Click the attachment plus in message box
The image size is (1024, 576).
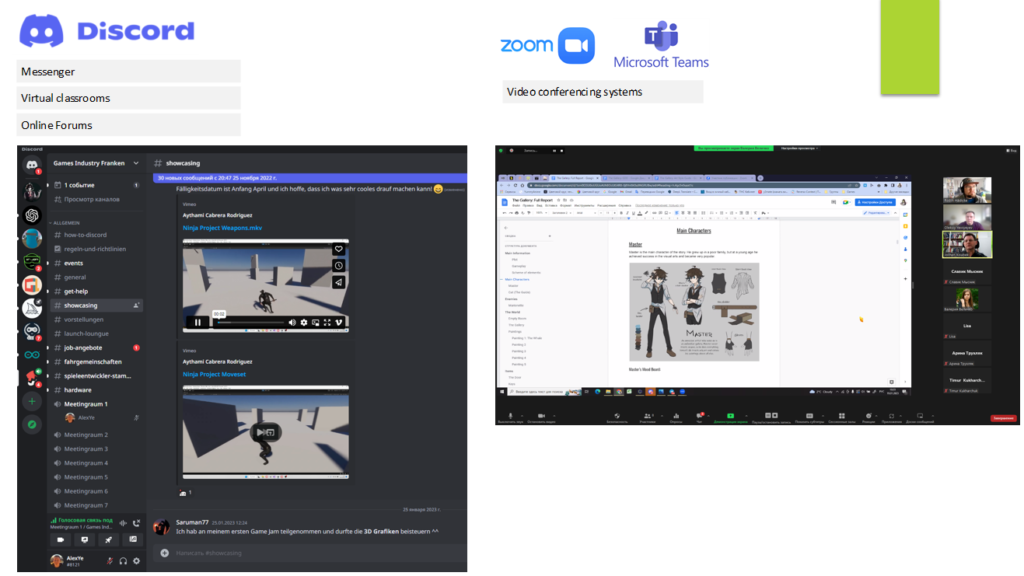tap(165, 552)
